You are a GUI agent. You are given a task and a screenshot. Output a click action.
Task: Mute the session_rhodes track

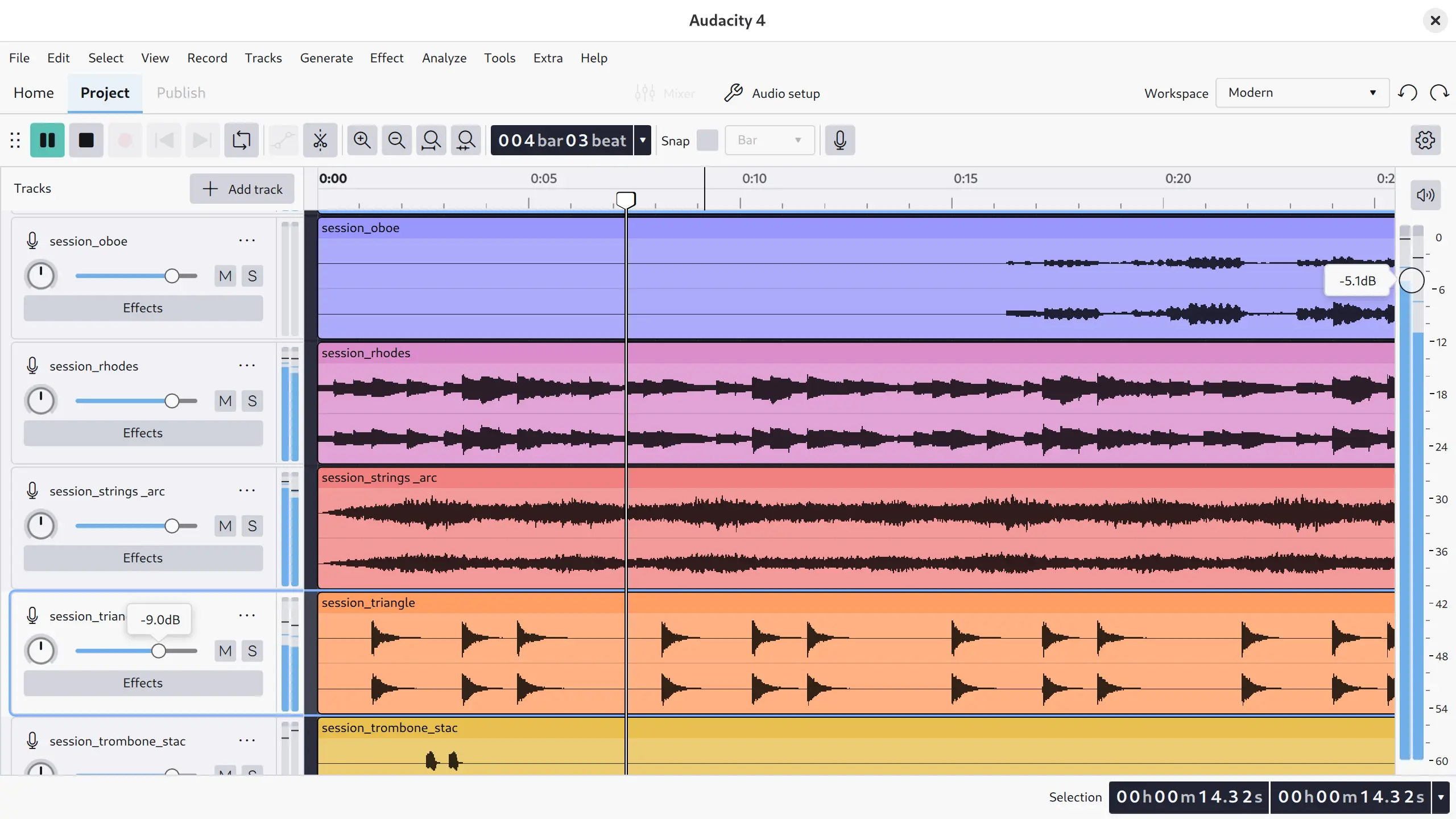[x=224, y=400]
